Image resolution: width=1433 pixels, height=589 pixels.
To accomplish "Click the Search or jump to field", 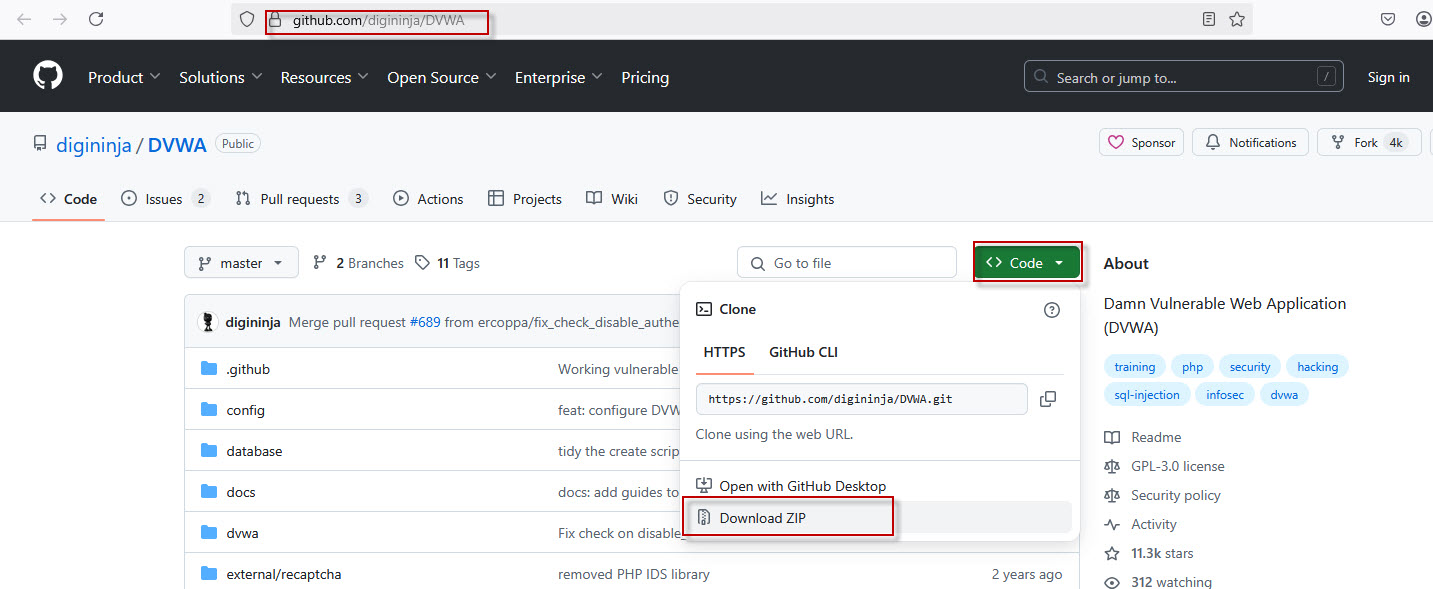I will click(x=1182, y=77).
